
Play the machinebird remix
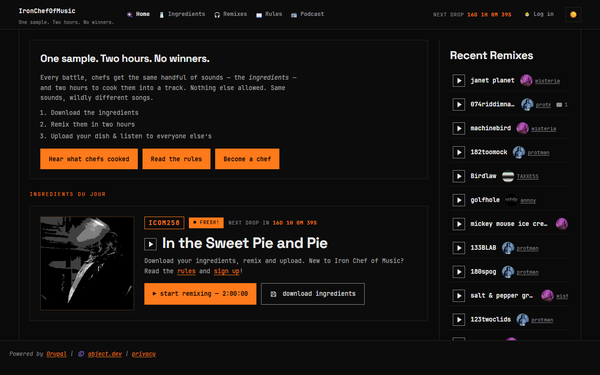[458, 128]
